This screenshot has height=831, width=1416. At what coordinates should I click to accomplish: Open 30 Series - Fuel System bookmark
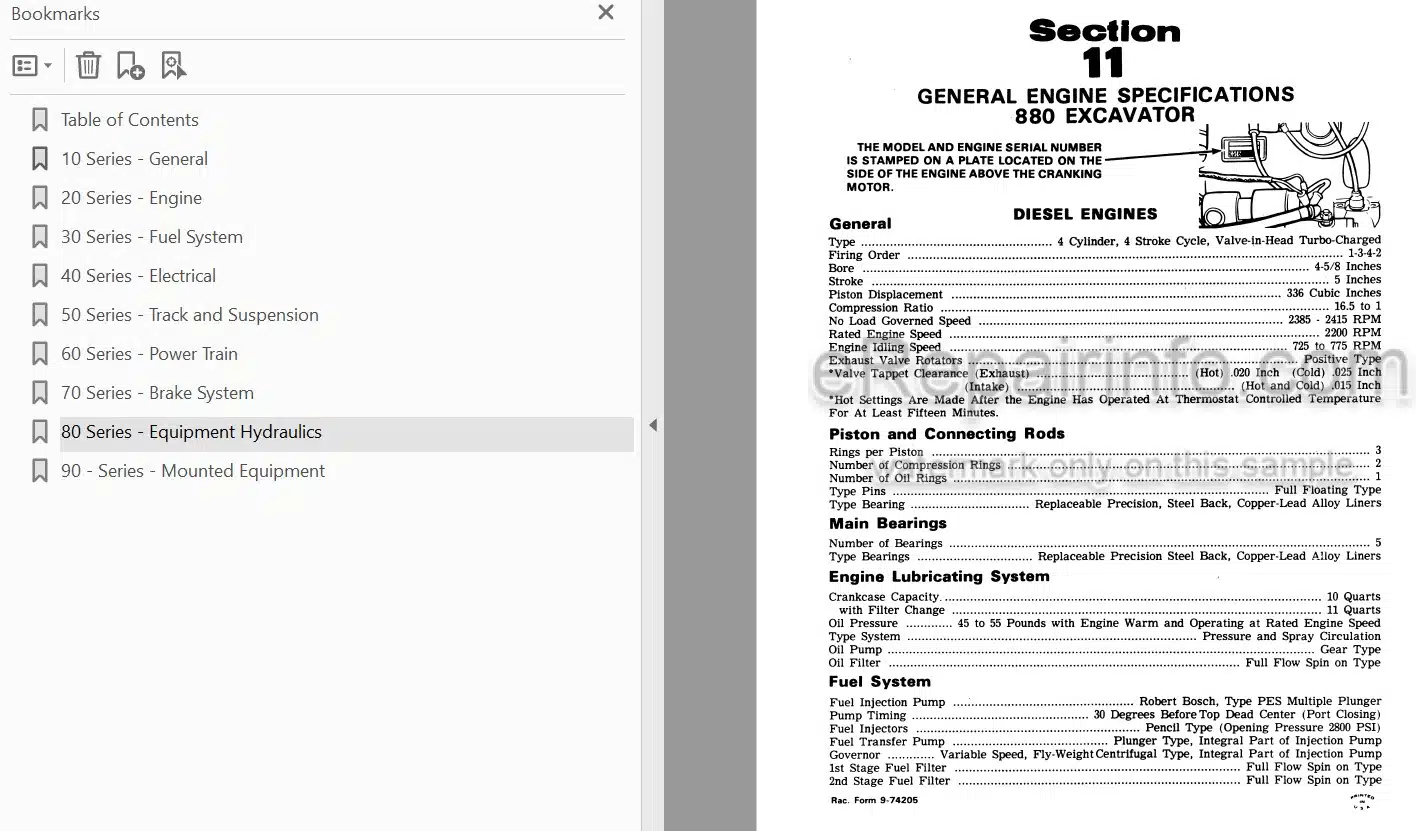point(152,237)
